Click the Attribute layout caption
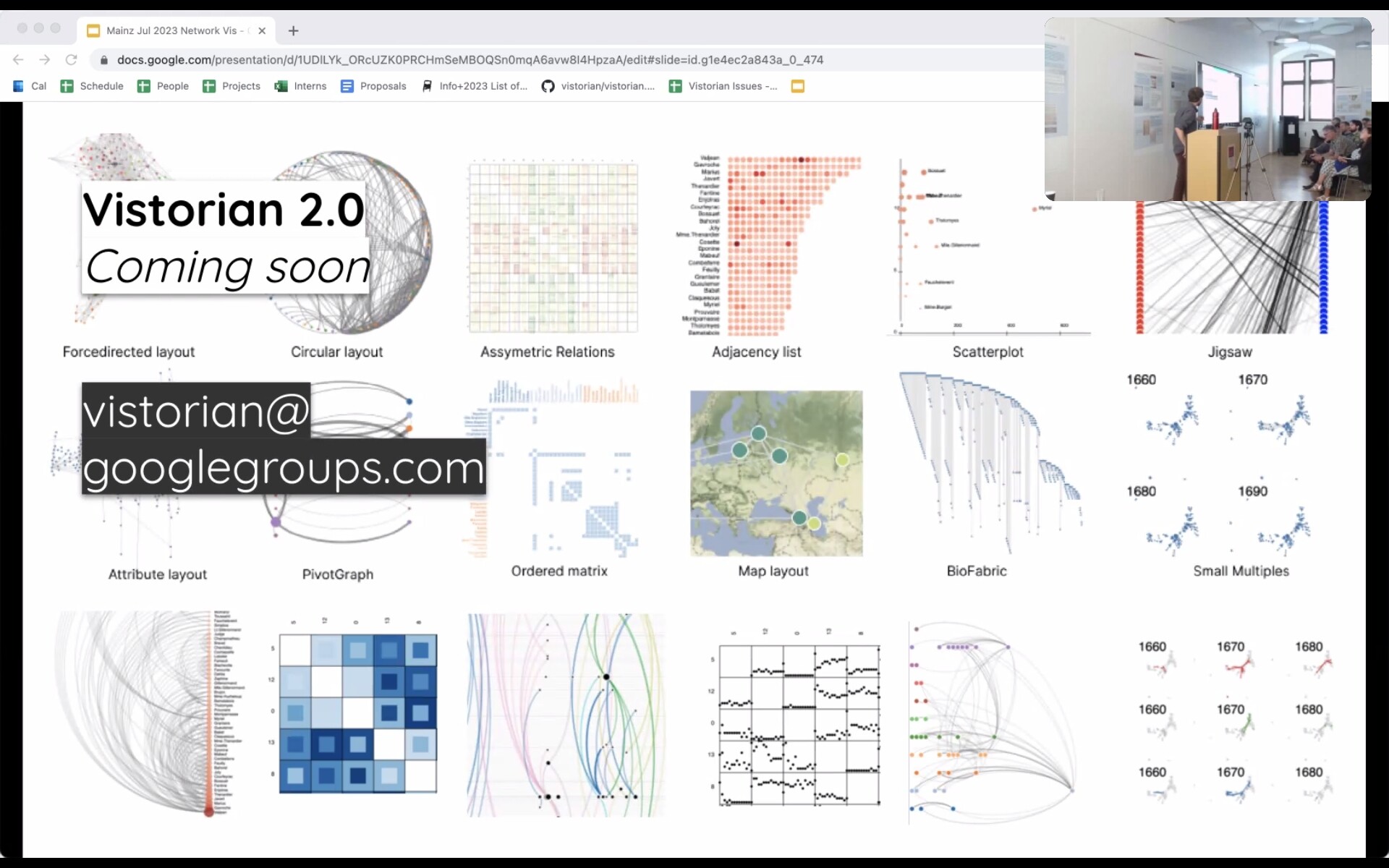 (x=158, y=574)
